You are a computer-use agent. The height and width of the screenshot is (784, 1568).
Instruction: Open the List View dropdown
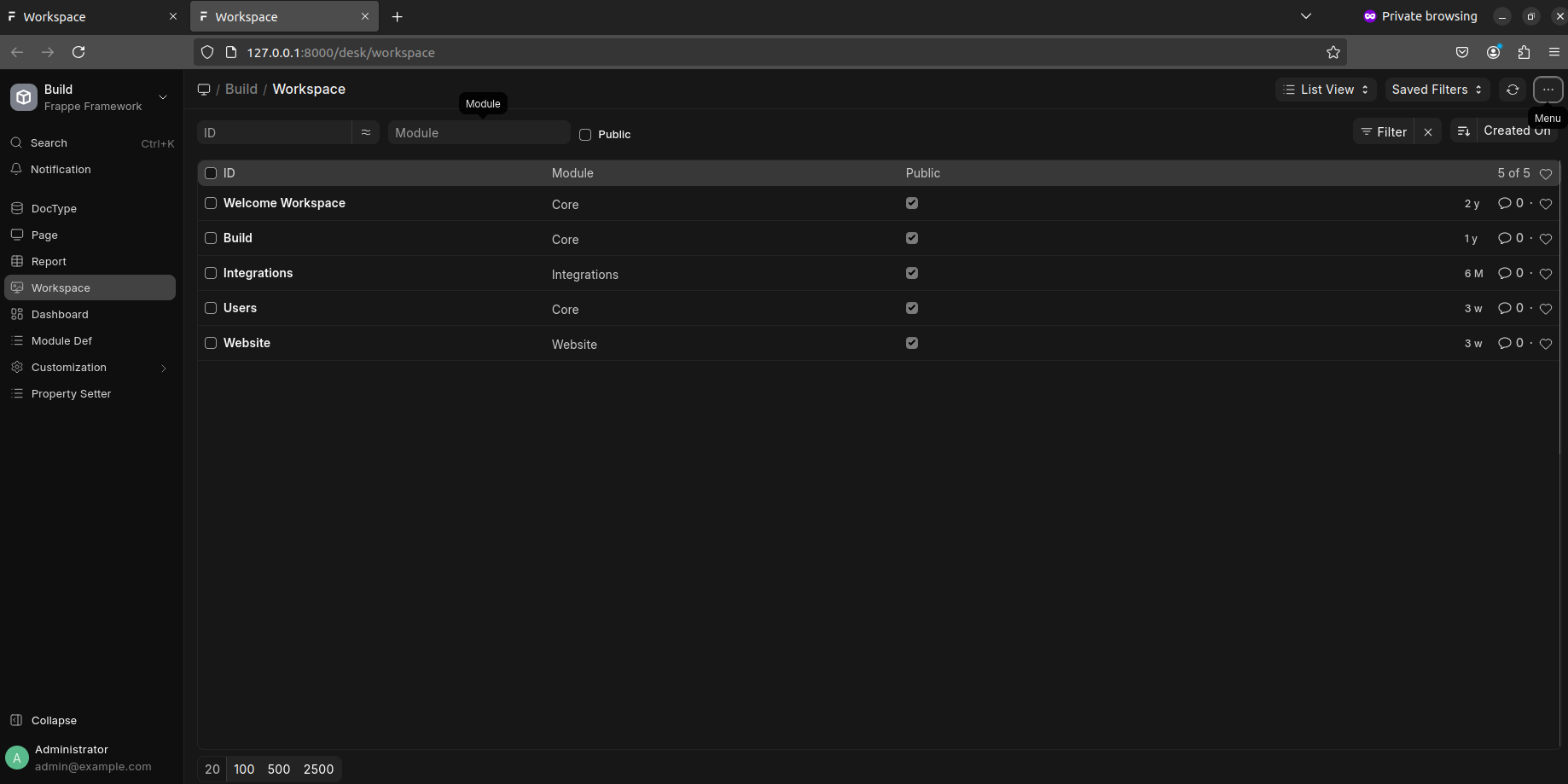(1325, 90)
